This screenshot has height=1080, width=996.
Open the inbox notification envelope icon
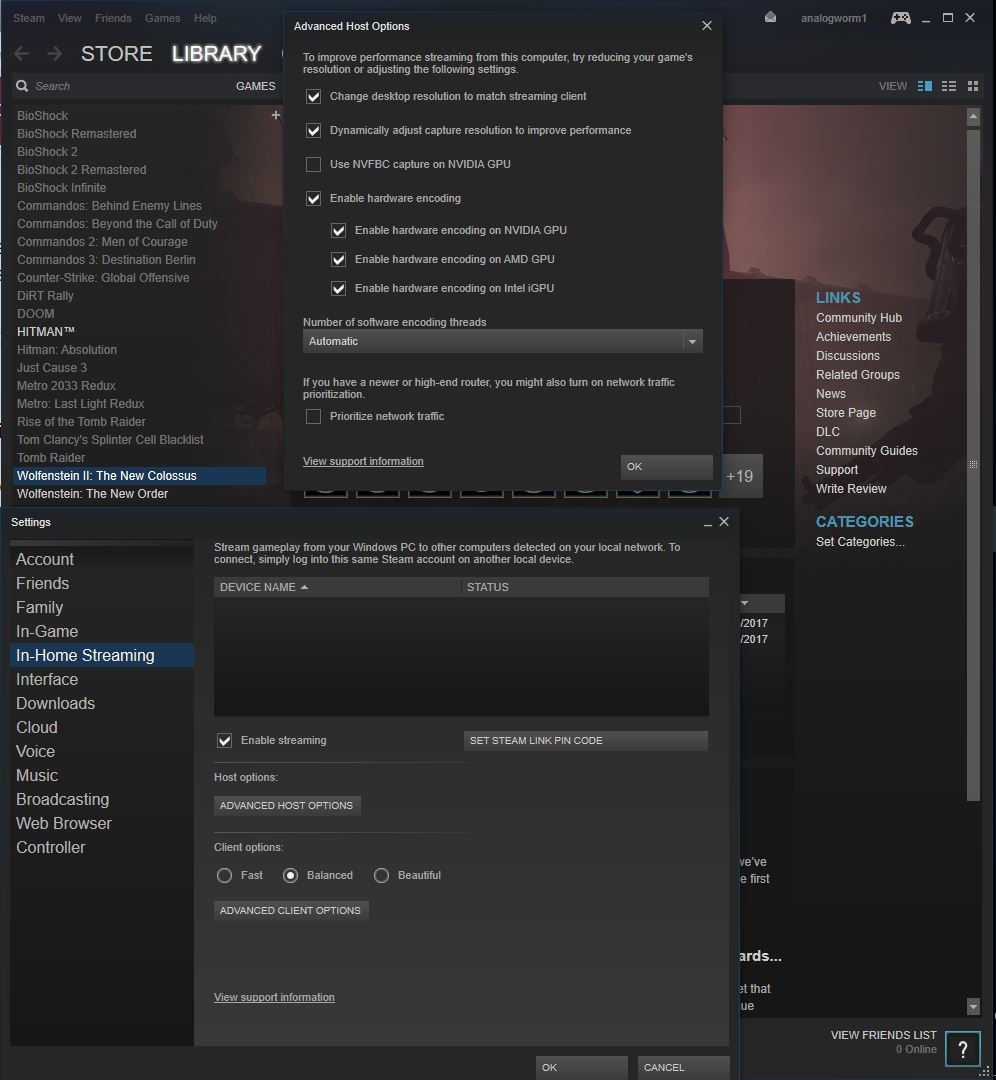coord(770,17)
